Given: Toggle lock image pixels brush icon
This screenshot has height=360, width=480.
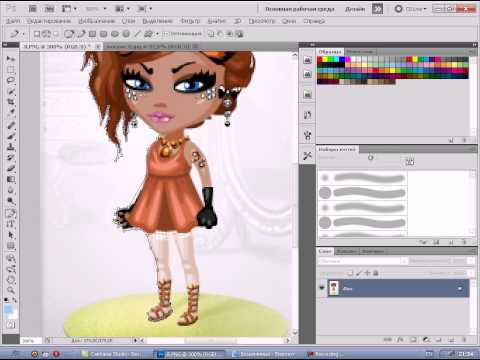Looking at the screenshot, I should (x=359, y=273).
